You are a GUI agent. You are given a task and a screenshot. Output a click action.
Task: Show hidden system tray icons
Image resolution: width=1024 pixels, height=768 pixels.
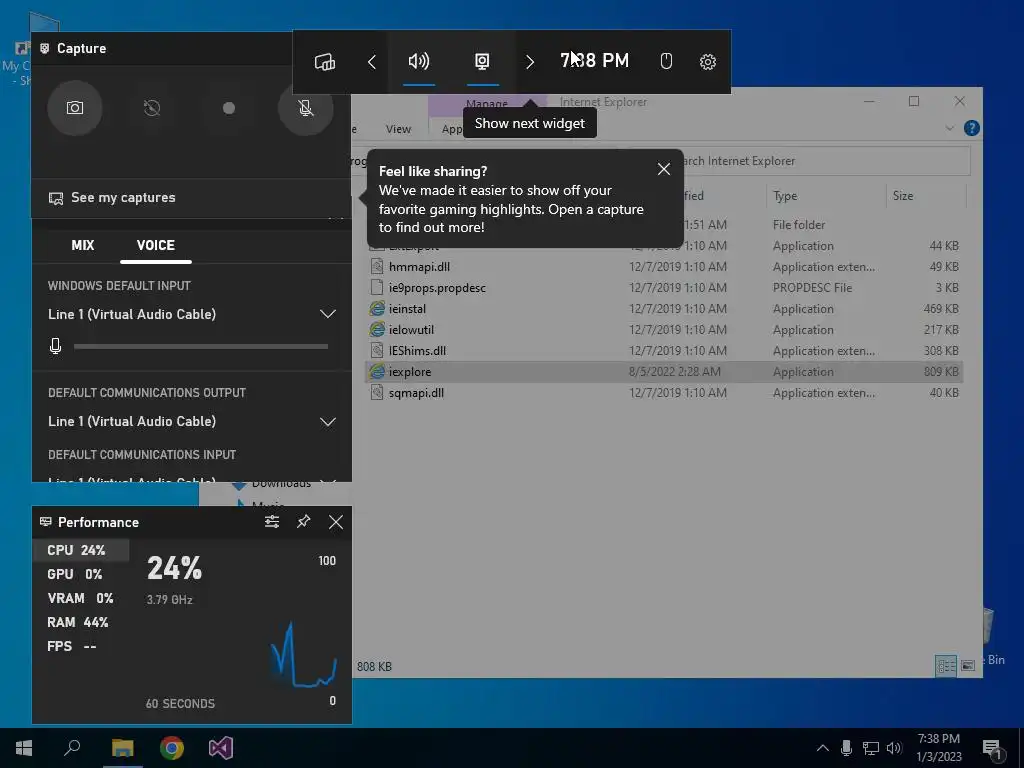coord(822,748)
